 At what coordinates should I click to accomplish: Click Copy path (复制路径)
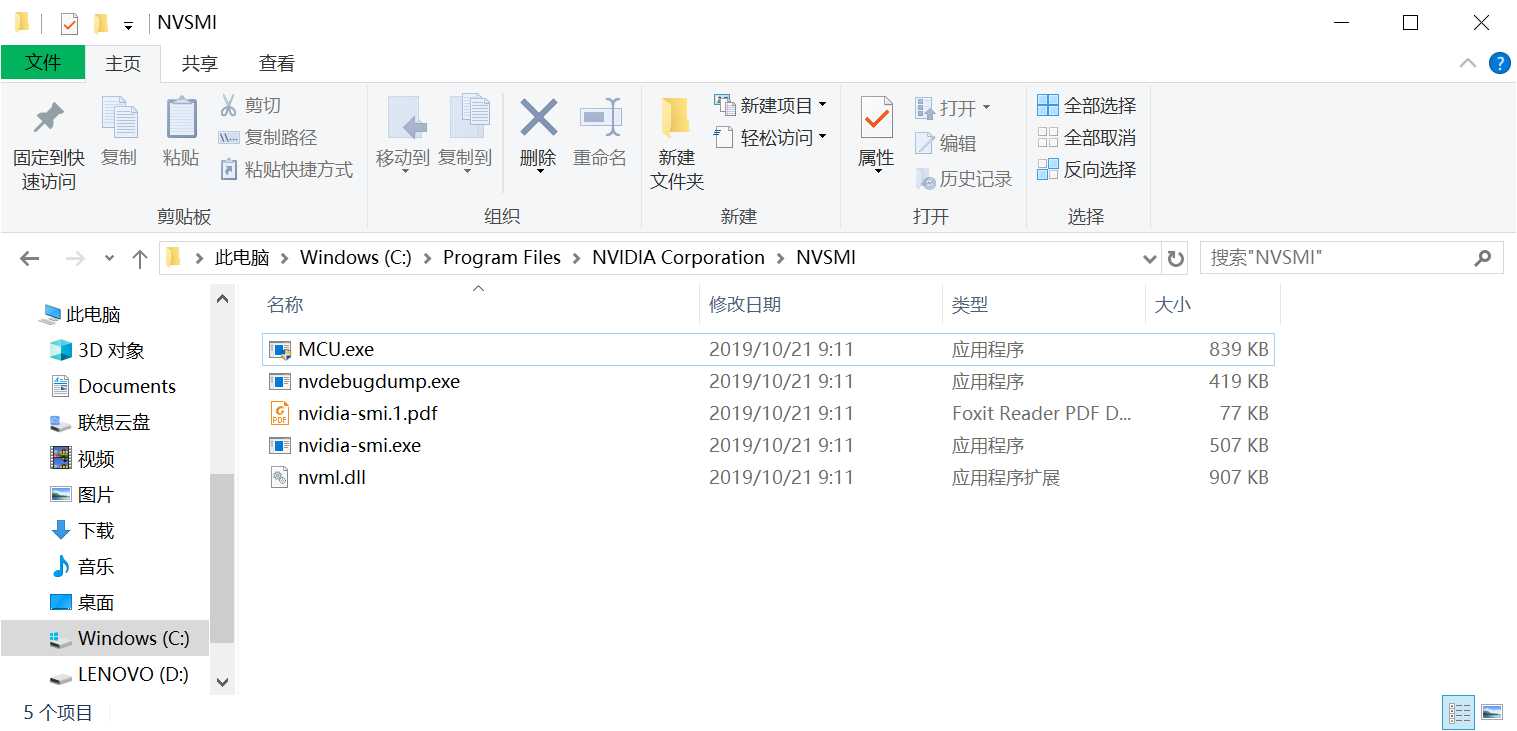click(267, 138)
